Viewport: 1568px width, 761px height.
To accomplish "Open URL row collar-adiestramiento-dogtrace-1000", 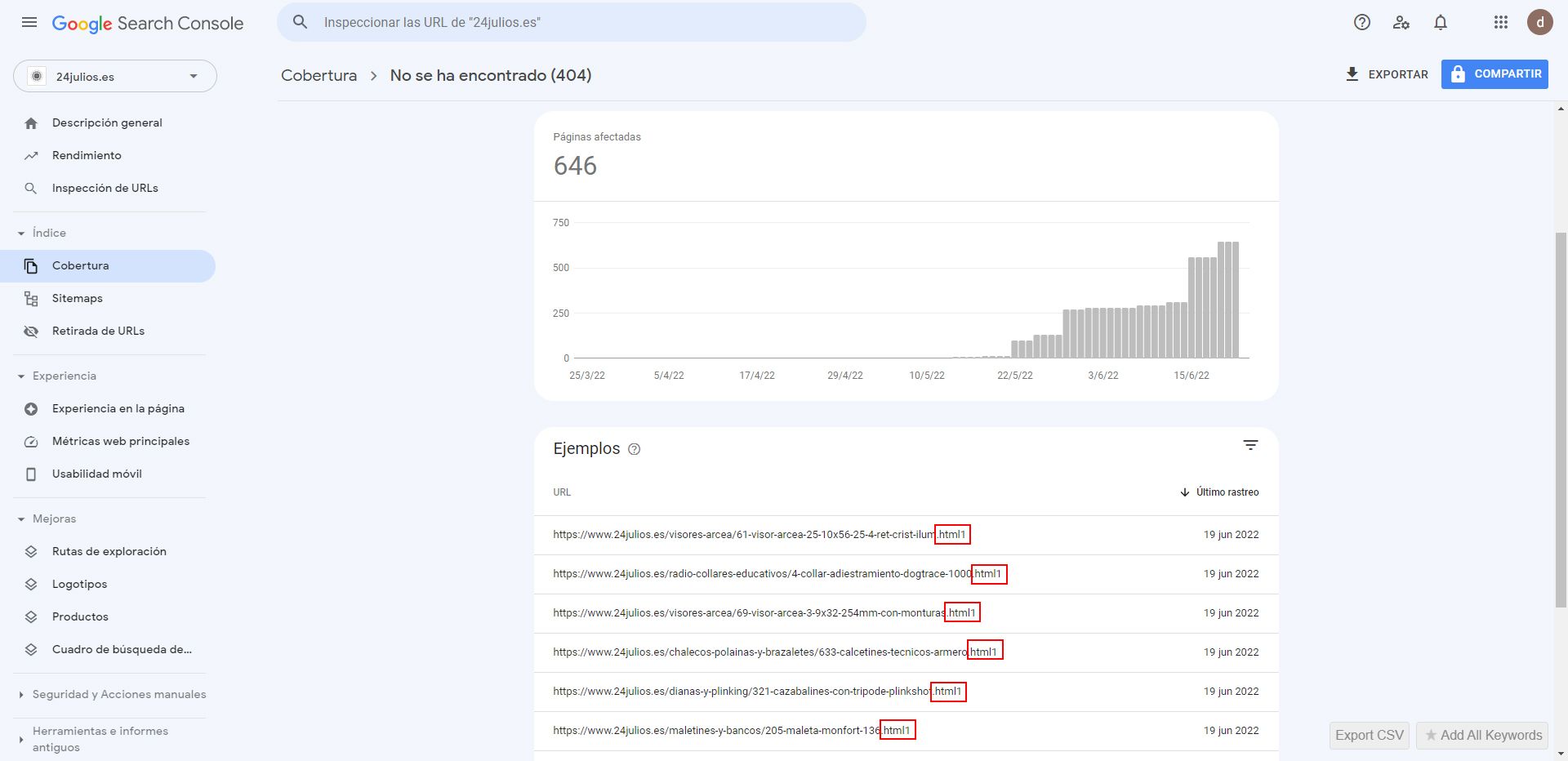I will point(906,574).
